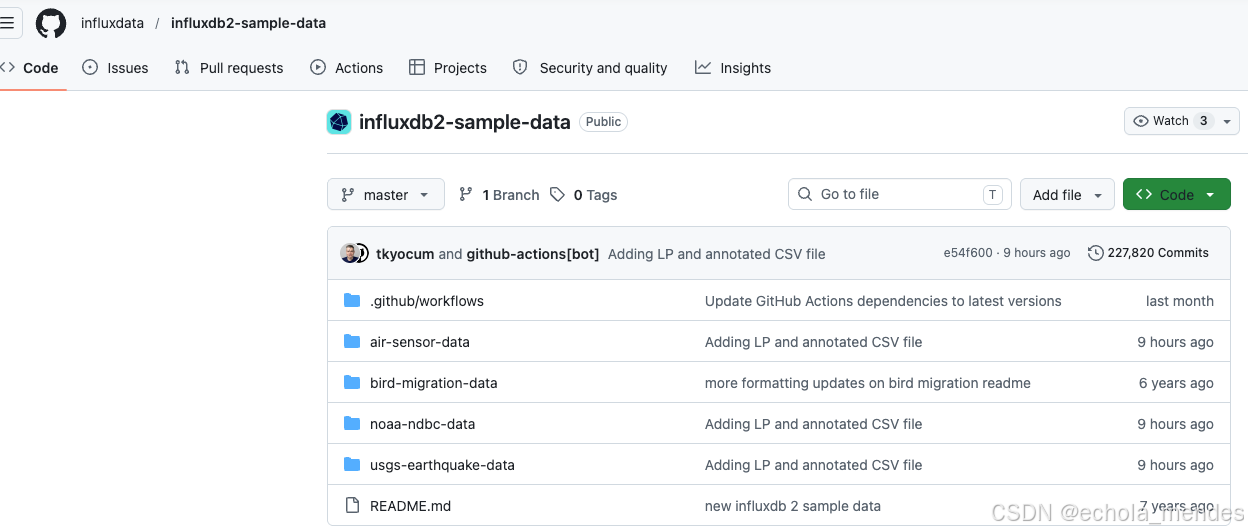Click folder icon for air-sensor-data
Screen dimensions: 1248x532
352,342
